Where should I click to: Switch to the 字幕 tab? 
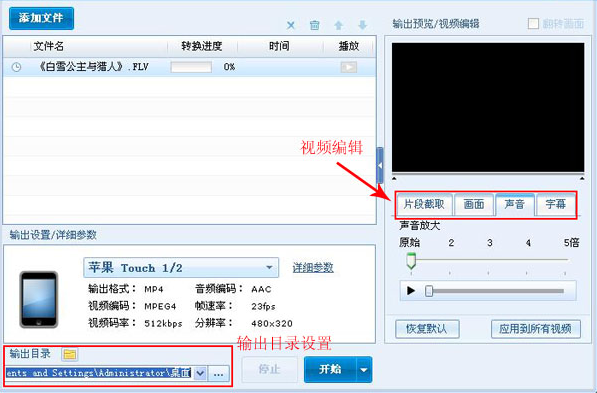555,204
